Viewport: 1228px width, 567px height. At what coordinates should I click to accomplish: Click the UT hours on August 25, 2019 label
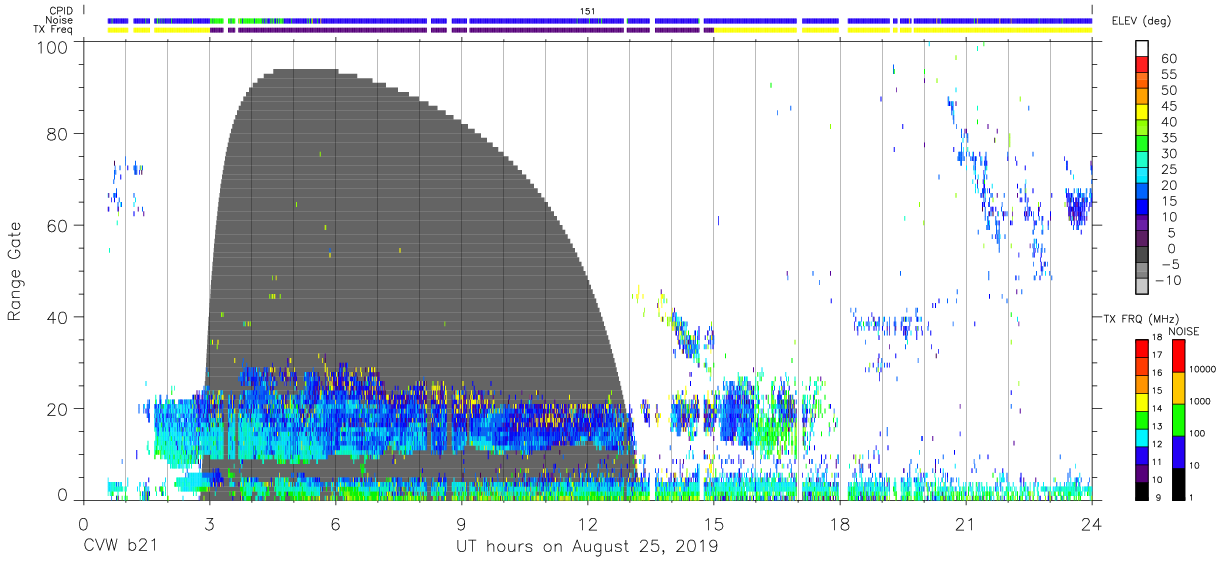587,546
